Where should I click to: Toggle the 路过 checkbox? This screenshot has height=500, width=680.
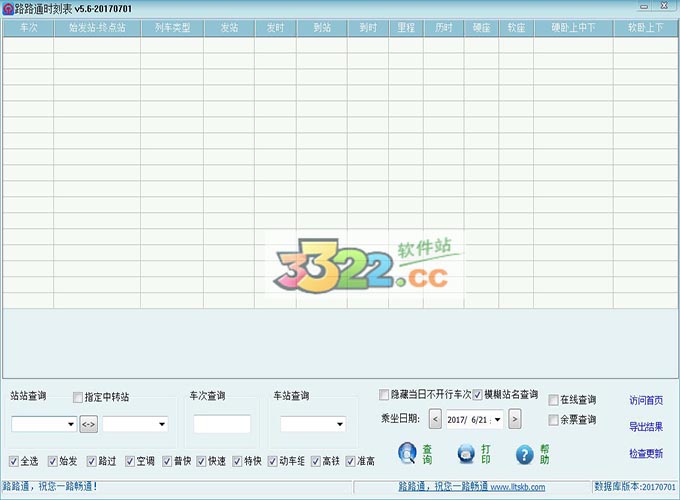[x=91, y=461]
